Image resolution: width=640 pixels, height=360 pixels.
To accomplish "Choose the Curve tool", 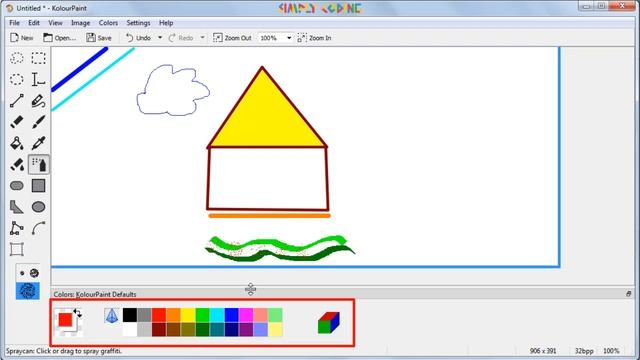I will (38, 228).
